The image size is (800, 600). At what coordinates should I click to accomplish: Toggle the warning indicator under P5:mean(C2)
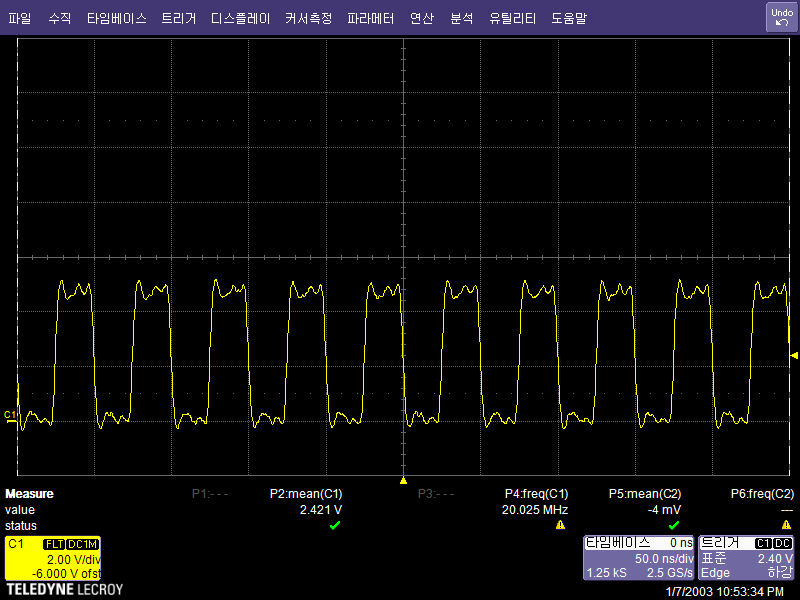click(x=673, y=525)
